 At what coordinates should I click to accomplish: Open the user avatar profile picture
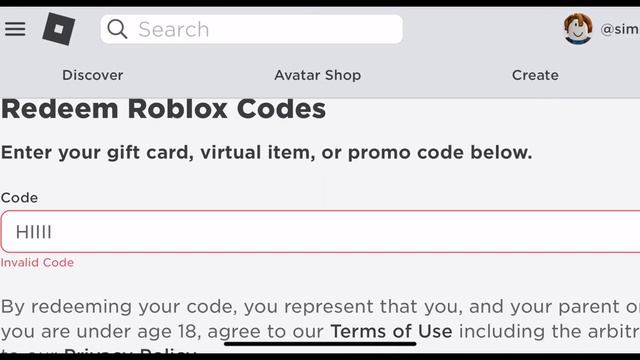578,28
